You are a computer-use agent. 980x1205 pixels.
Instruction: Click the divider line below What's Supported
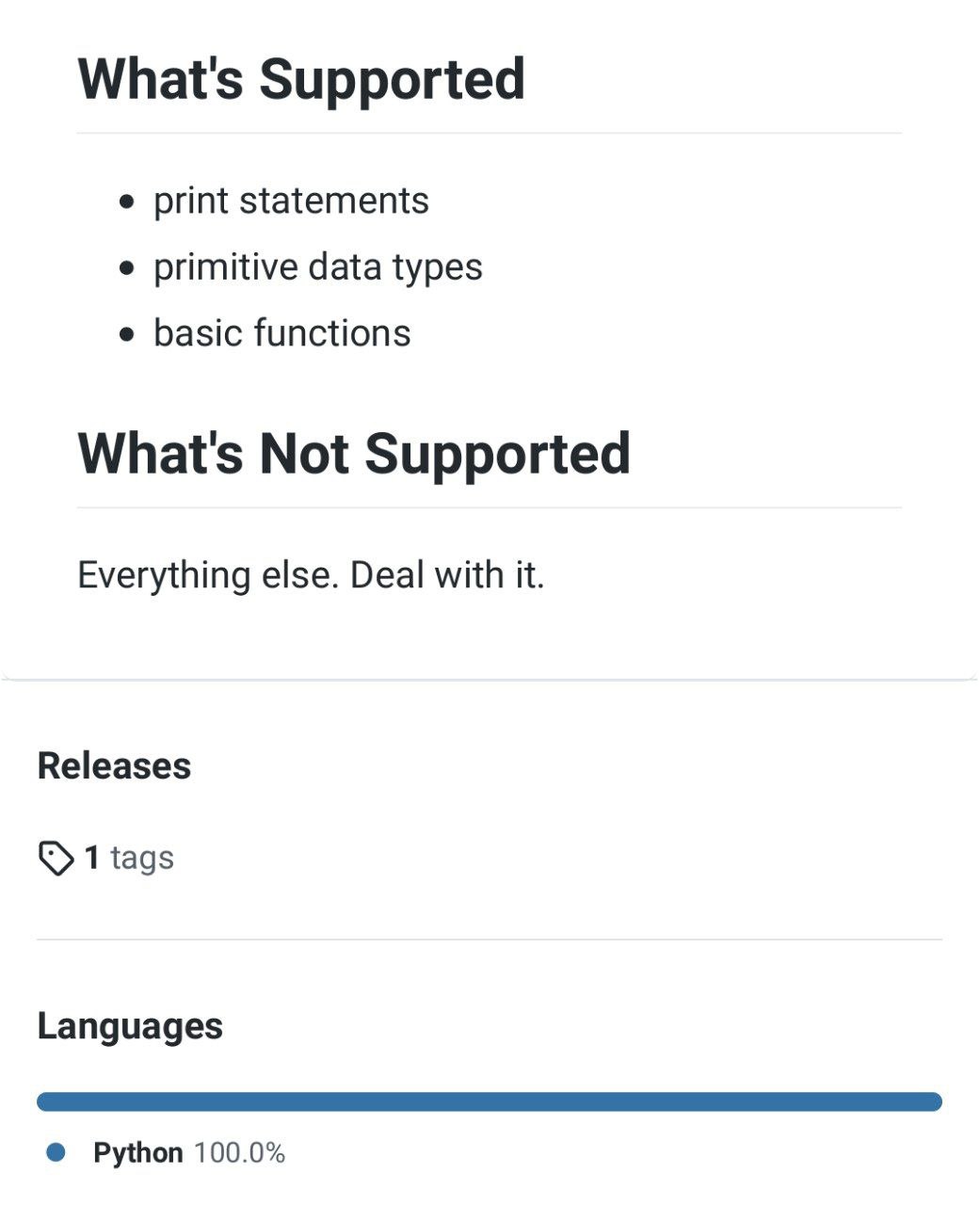click(490, 134)
